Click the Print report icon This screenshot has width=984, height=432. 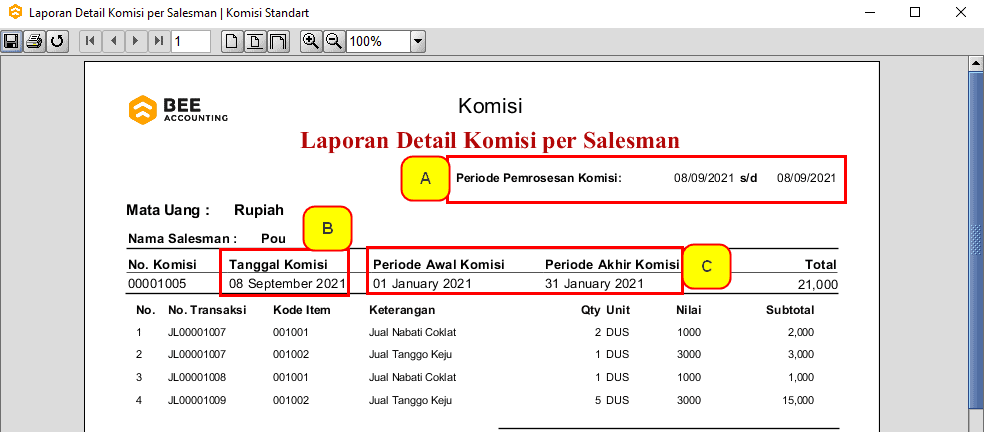[x=34, y=41]
